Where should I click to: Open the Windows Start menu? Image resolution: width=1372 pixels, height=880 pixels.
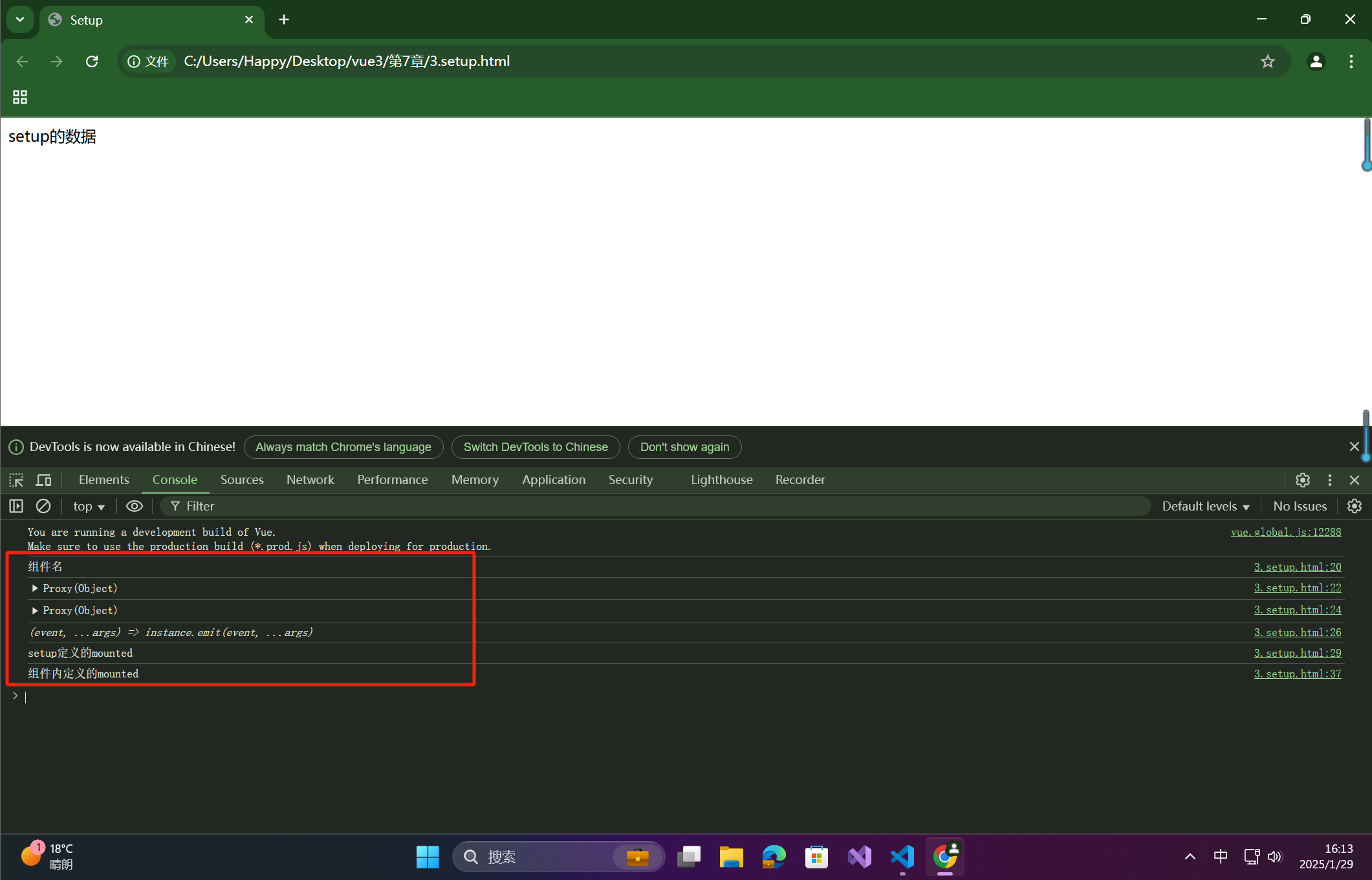click(x=428, y=857)
